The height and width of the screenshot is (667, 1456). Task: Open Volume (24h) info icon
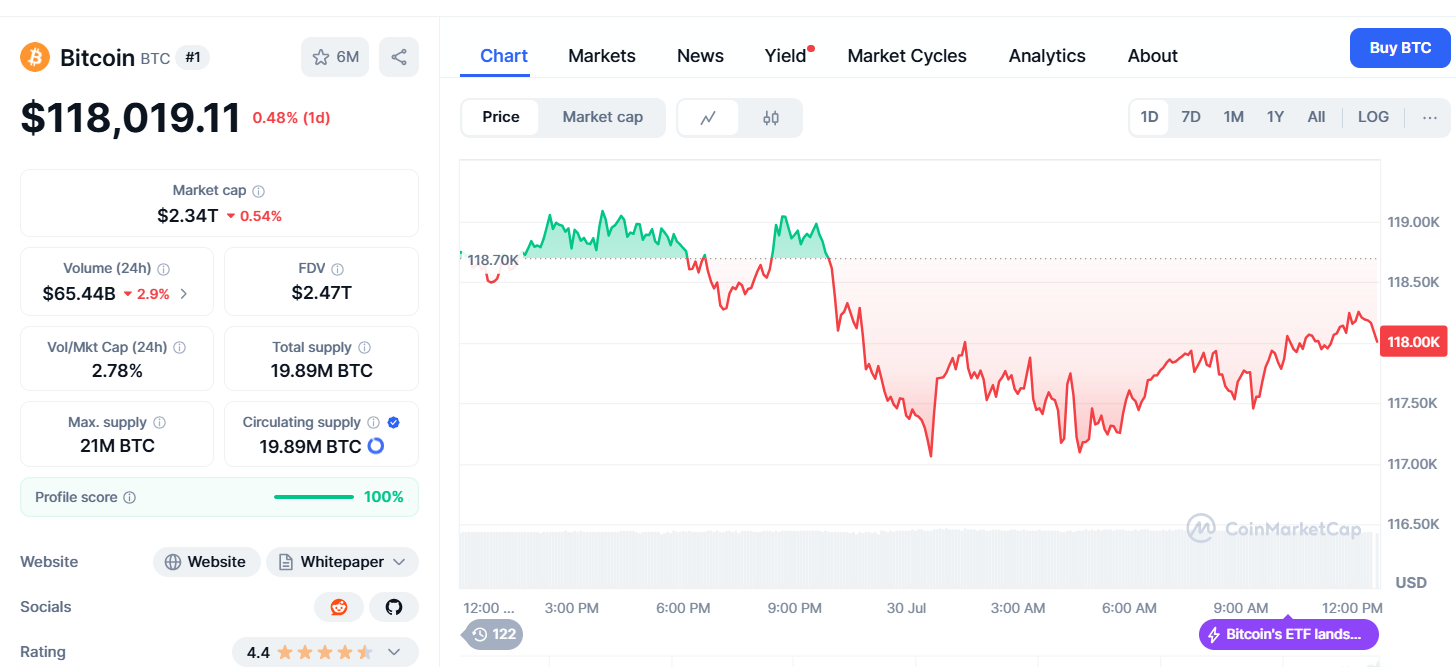pyautogui.click(x=164, y=268)
